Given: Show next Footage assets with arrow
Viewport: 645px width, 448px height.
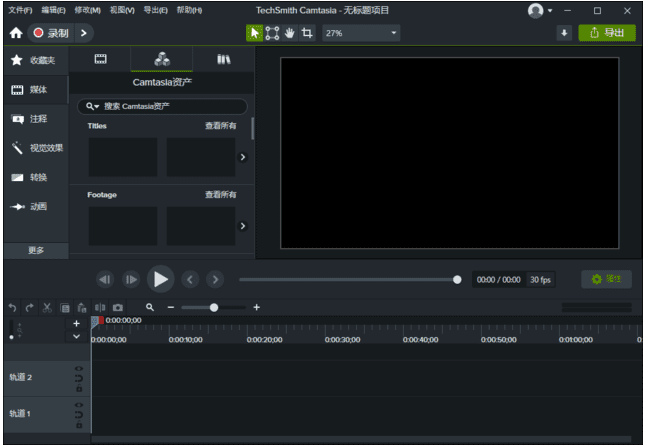Looking at the screenshot, I should click(243, 226).
